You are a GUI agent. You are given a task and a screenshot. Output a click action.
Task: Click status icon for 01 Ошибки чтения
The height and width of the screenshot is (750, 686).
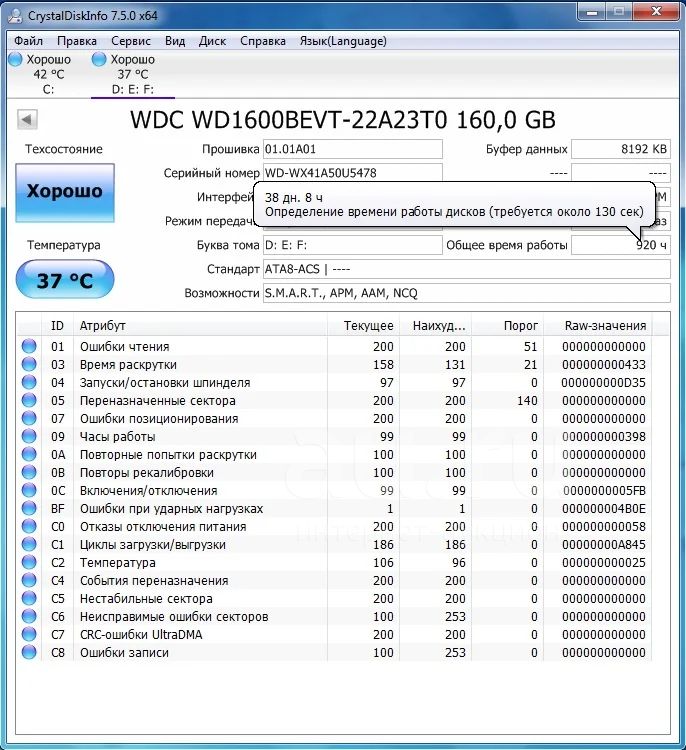point(29,346)
